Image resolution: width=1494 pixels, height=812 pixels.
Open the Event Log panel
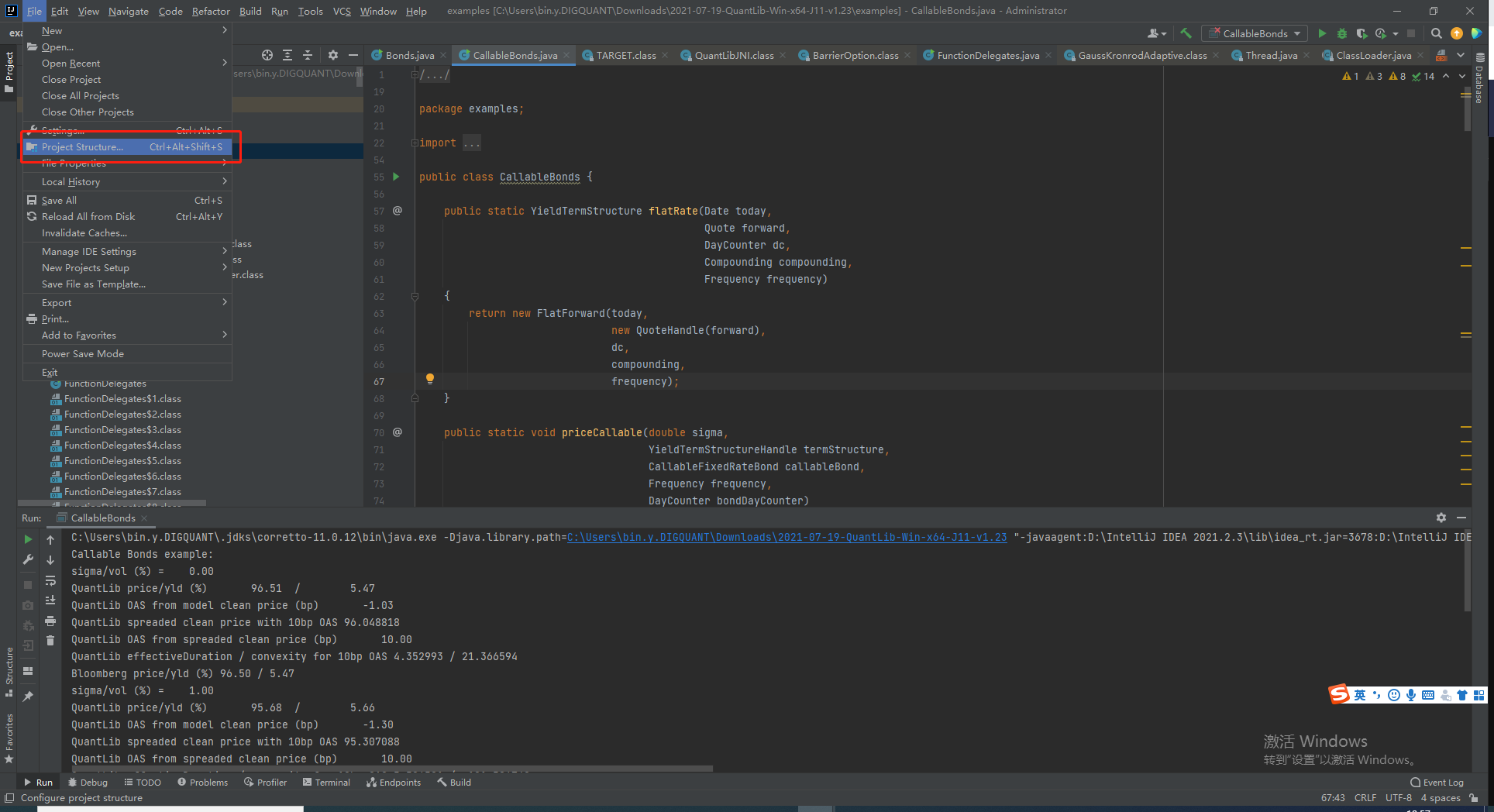(x=1437, y=783)
